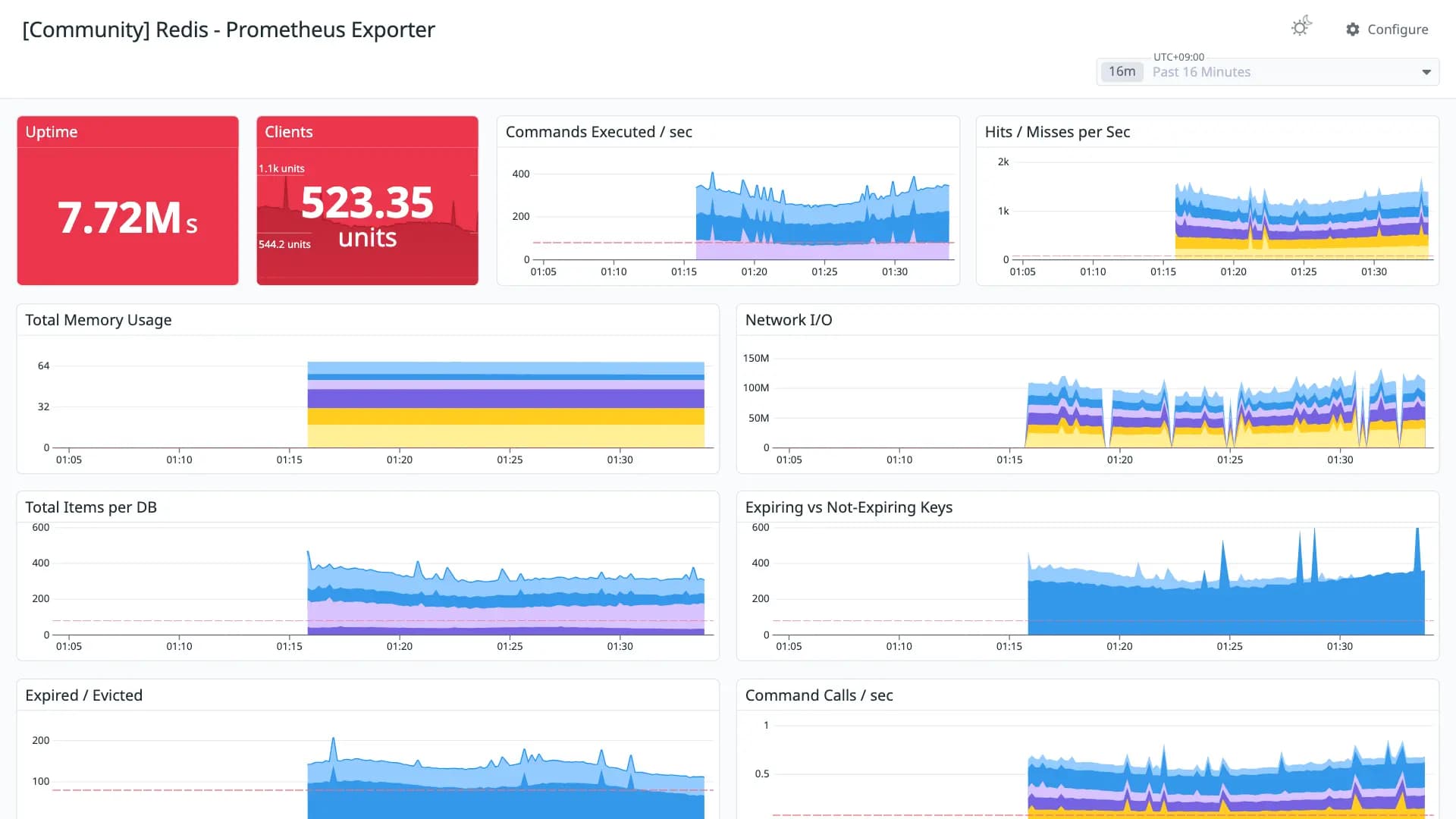Screen dimensions: 1456x819
Task: Click 01:30 tick on Network I/O chart
Action: pos(1340,460)
